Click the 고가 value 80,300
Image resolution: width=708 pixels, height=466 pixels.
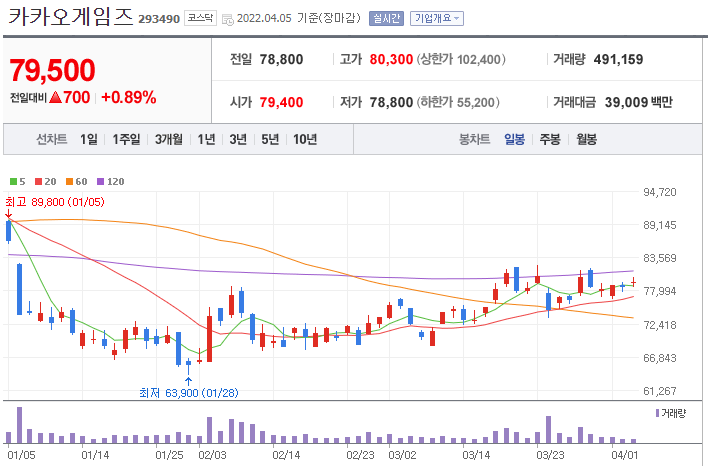(x=391, y=59)
